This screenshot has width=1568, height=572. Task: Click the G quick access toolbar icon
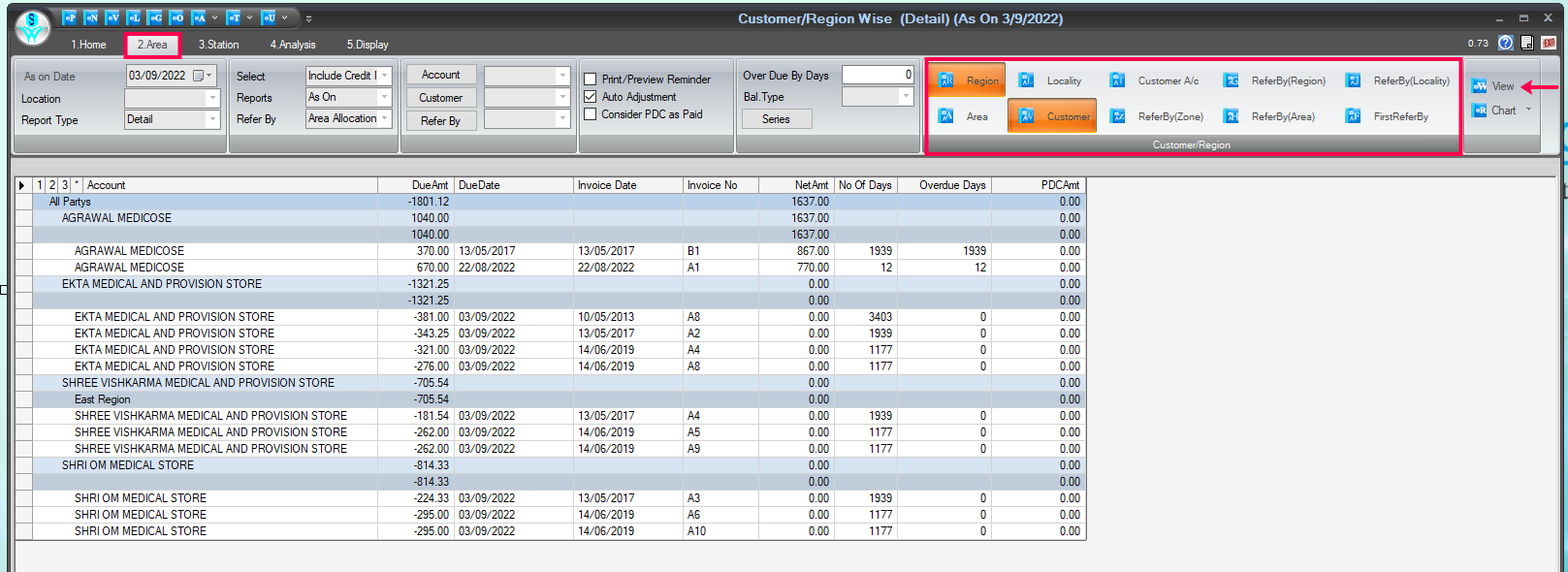click(155, 17)
